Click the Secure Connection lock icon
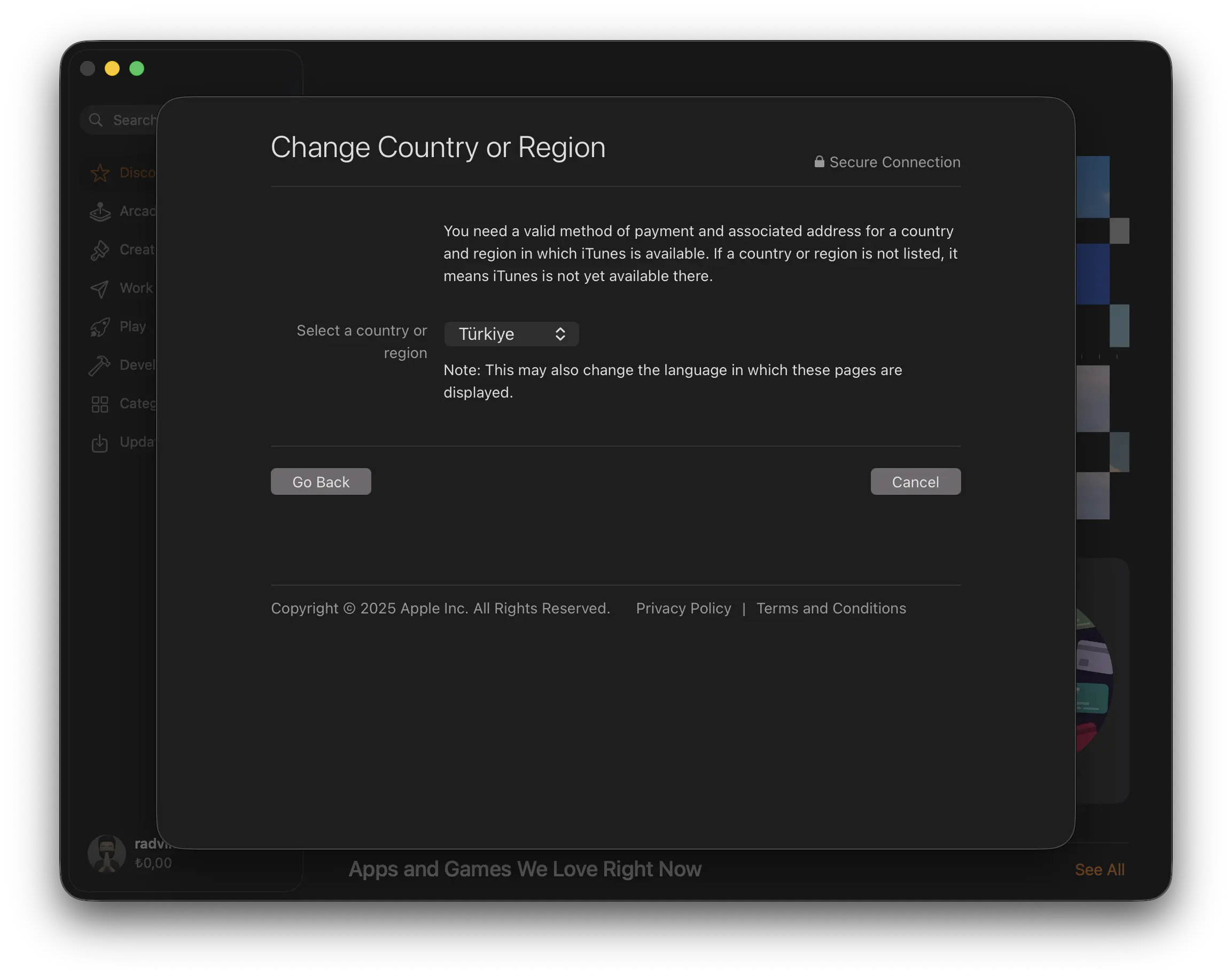1232x980 pixels. [819, 162]
